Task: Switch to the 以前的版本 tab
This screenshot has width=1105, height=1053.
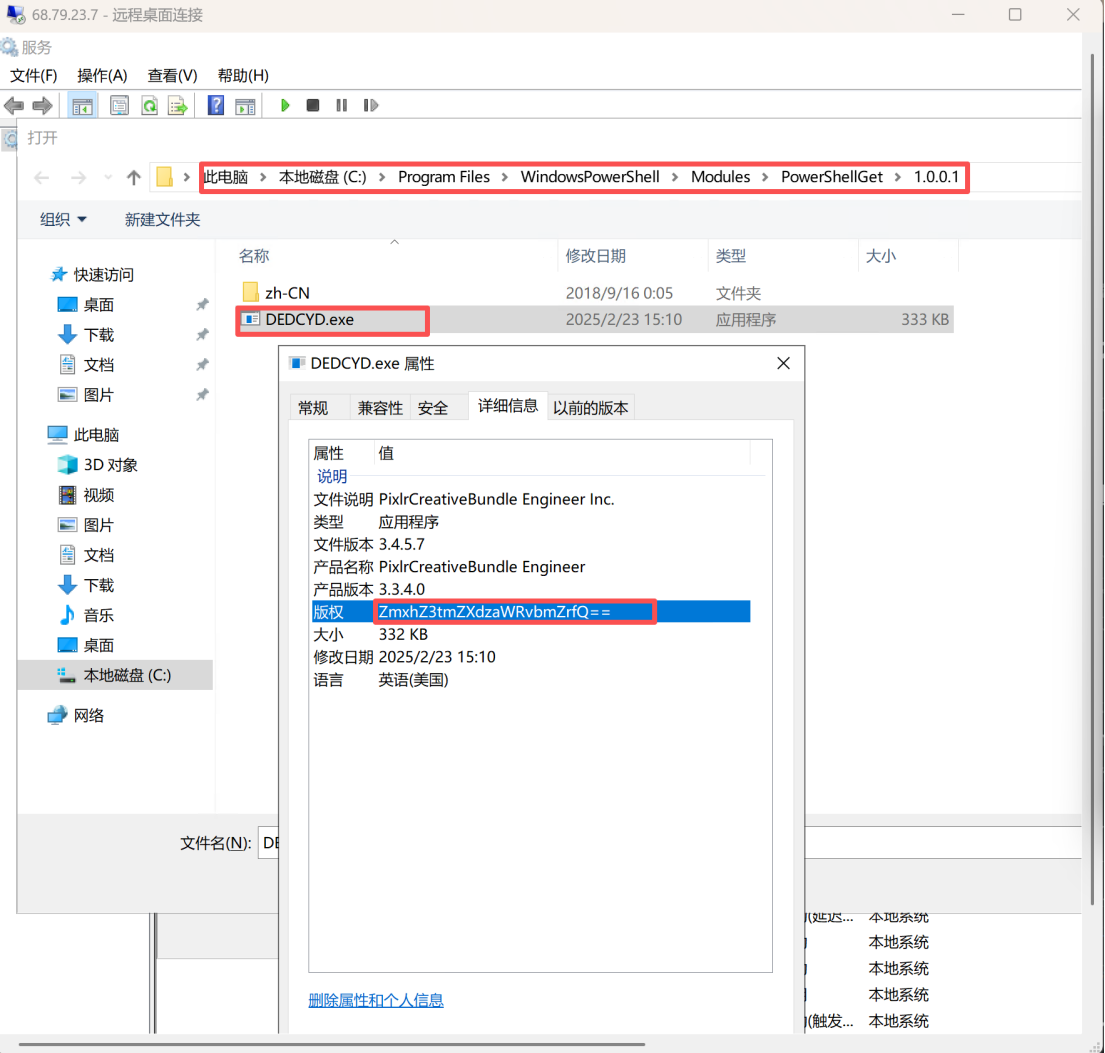Action: (591, 407)
